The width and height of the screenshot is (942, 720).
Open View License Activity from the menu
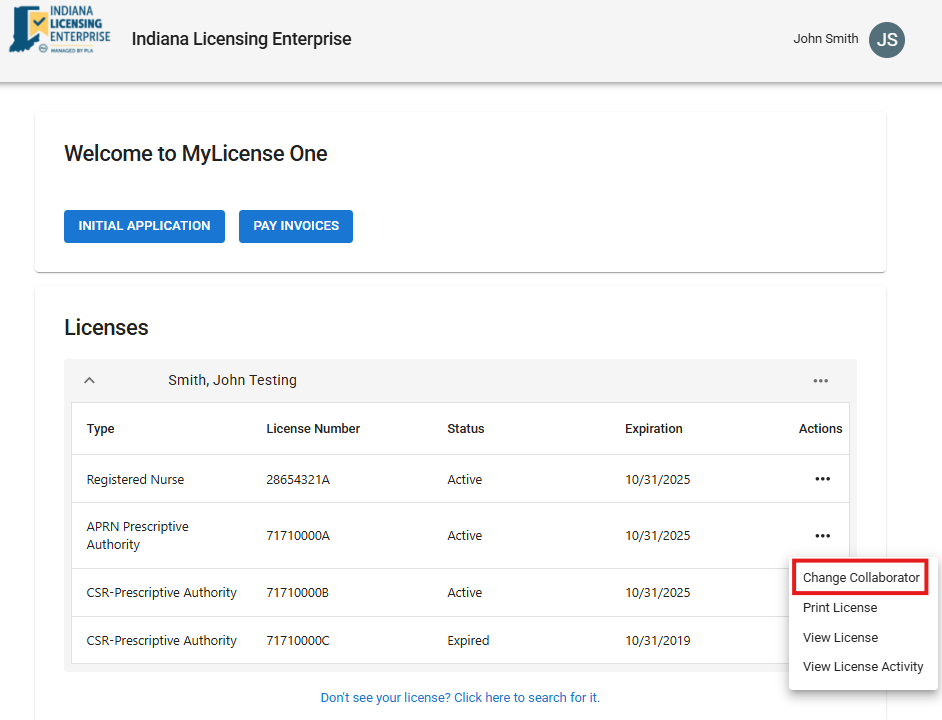(862, 667)
